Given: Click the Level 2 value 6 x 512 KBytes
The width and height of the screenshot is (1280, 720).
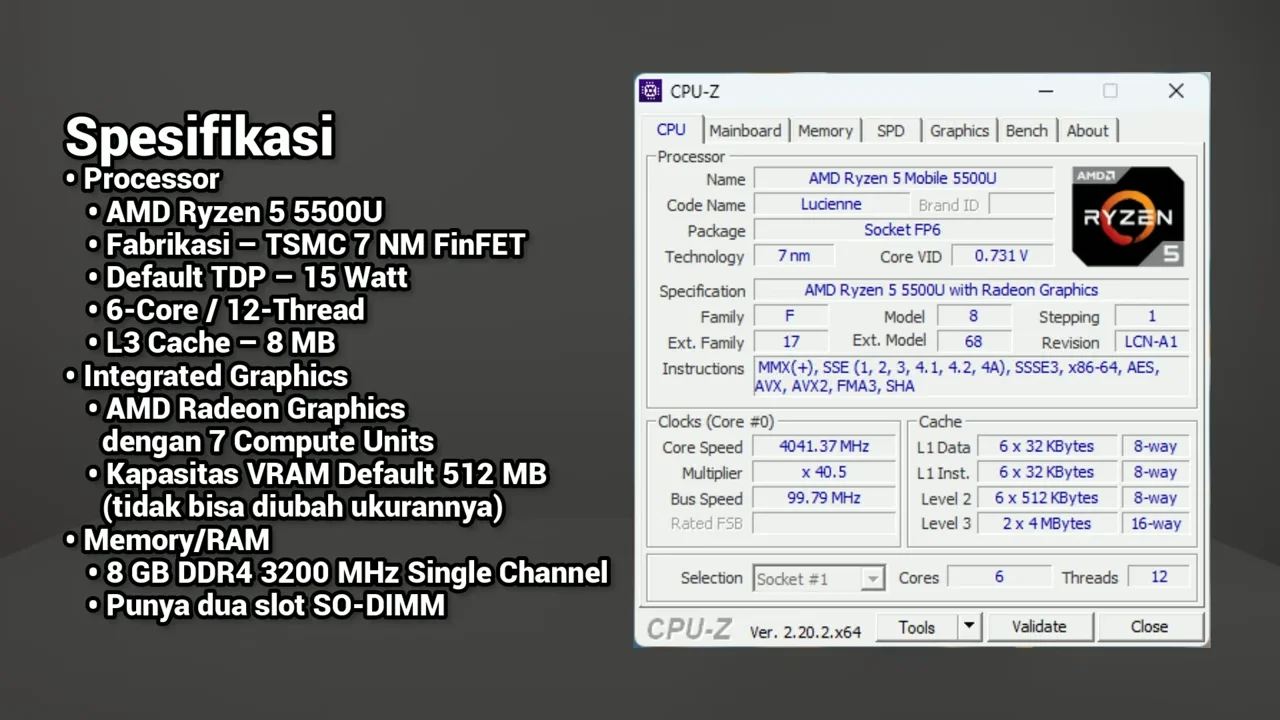Looking at the screenshot, I should [1046, 498].
